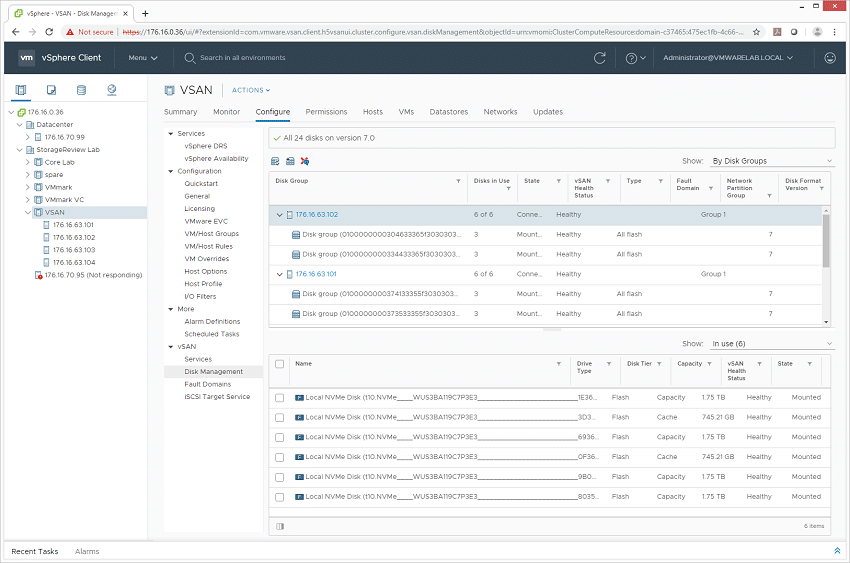The height and width of the screenshot is (563, 850).
Task: Open the Storage inventory view icon
Action: pos(81,90)
